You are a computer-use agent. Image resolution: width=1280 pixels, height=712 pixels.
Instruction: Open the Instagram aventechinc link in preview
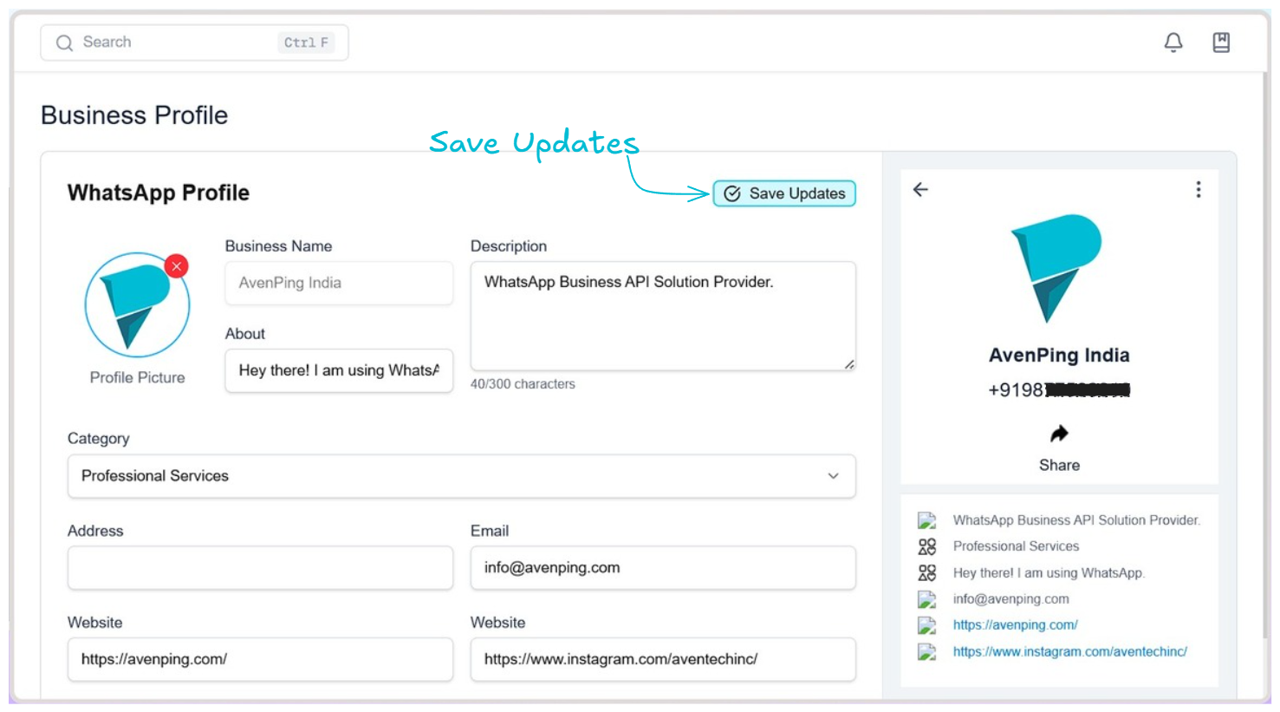click(x=1070, y=651)
